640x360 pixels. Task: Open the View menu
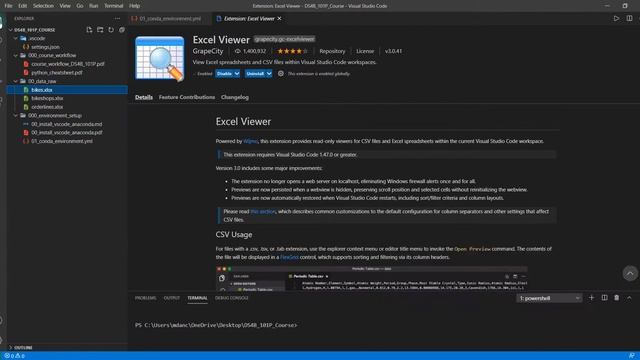(x=65, y=6)
